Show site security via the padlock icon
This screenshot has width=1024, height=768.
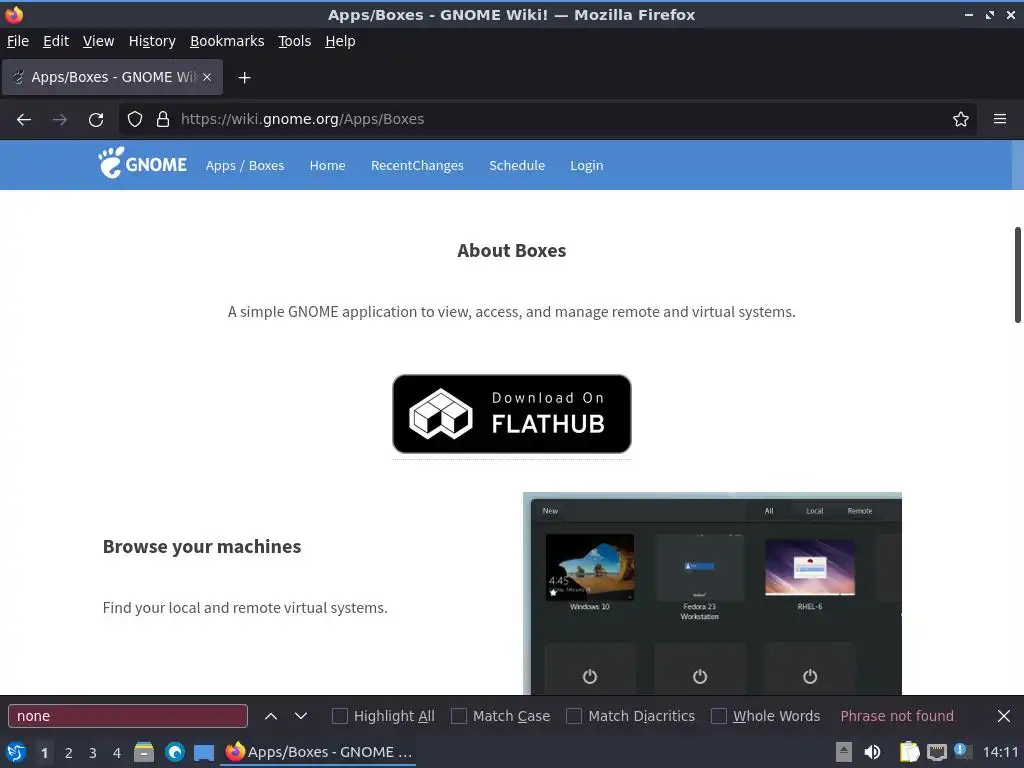pyautogui.click(x=163, y=119)
